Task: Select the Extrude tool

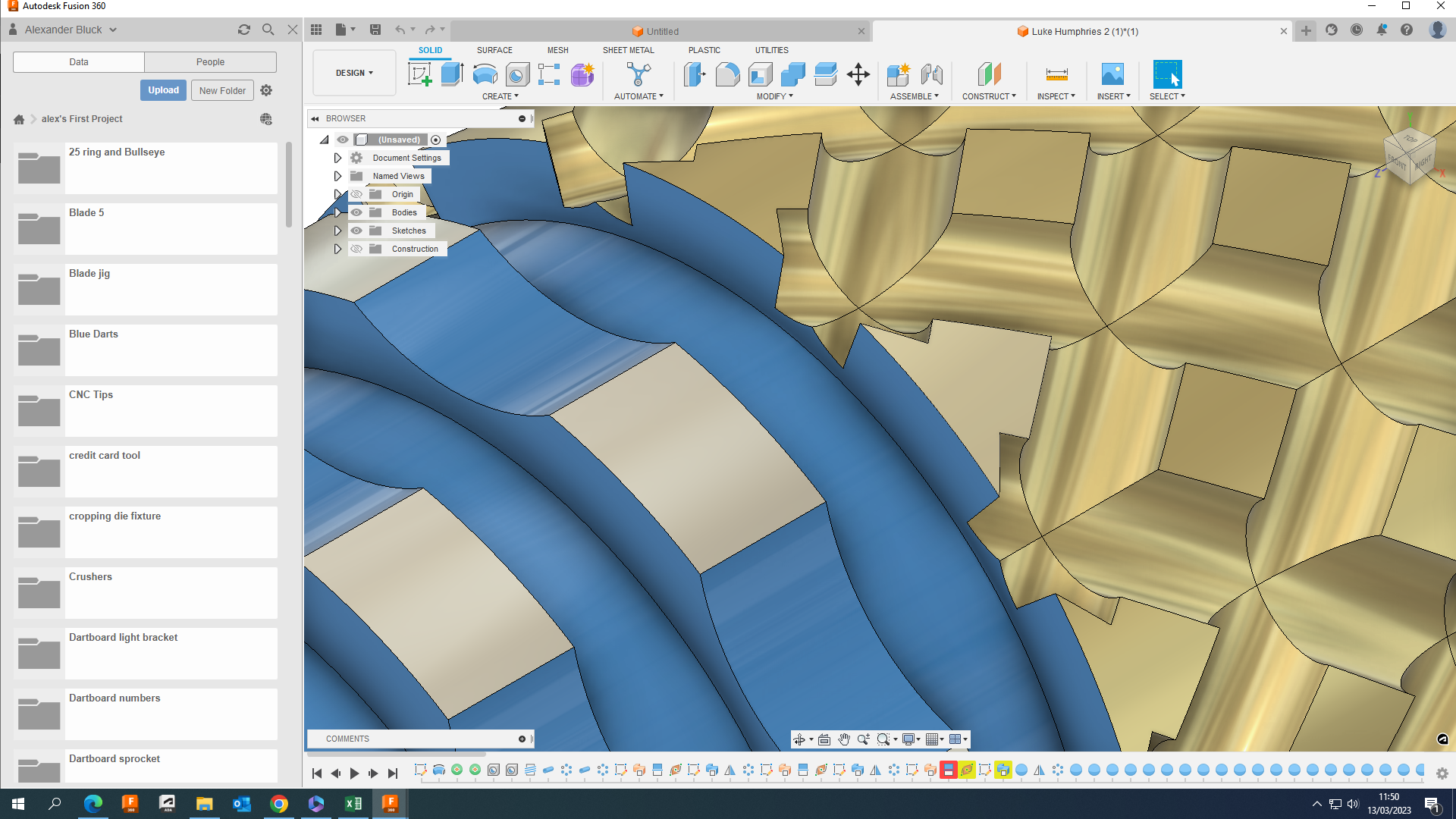Action: pyautogui.click(x=452, y=74)
